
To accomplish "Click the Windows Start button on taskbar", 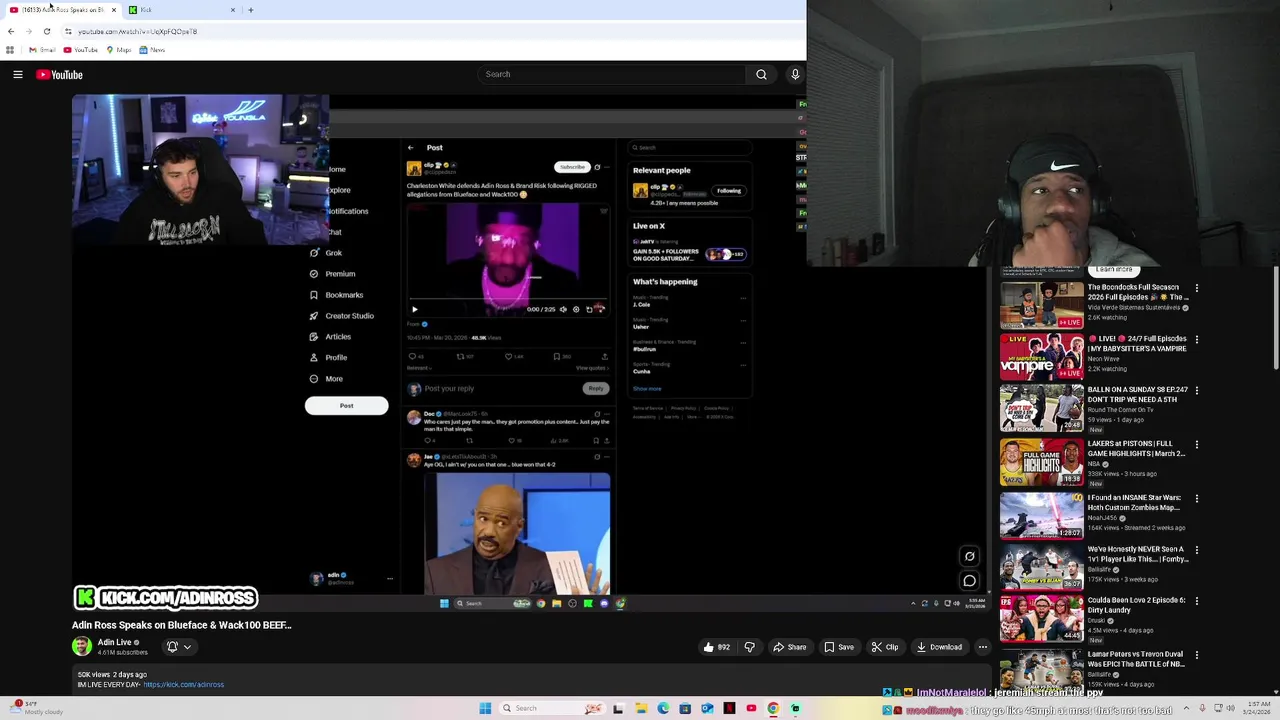I will pyautogui.click(x=485, y=708).
